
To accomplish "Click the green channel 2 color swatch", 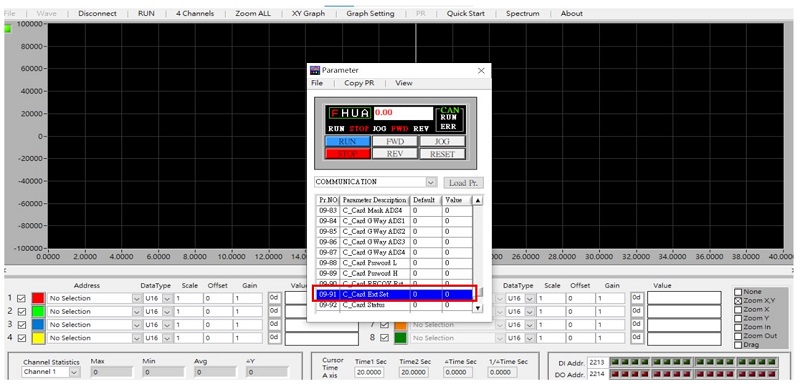I will click(38, 311).
